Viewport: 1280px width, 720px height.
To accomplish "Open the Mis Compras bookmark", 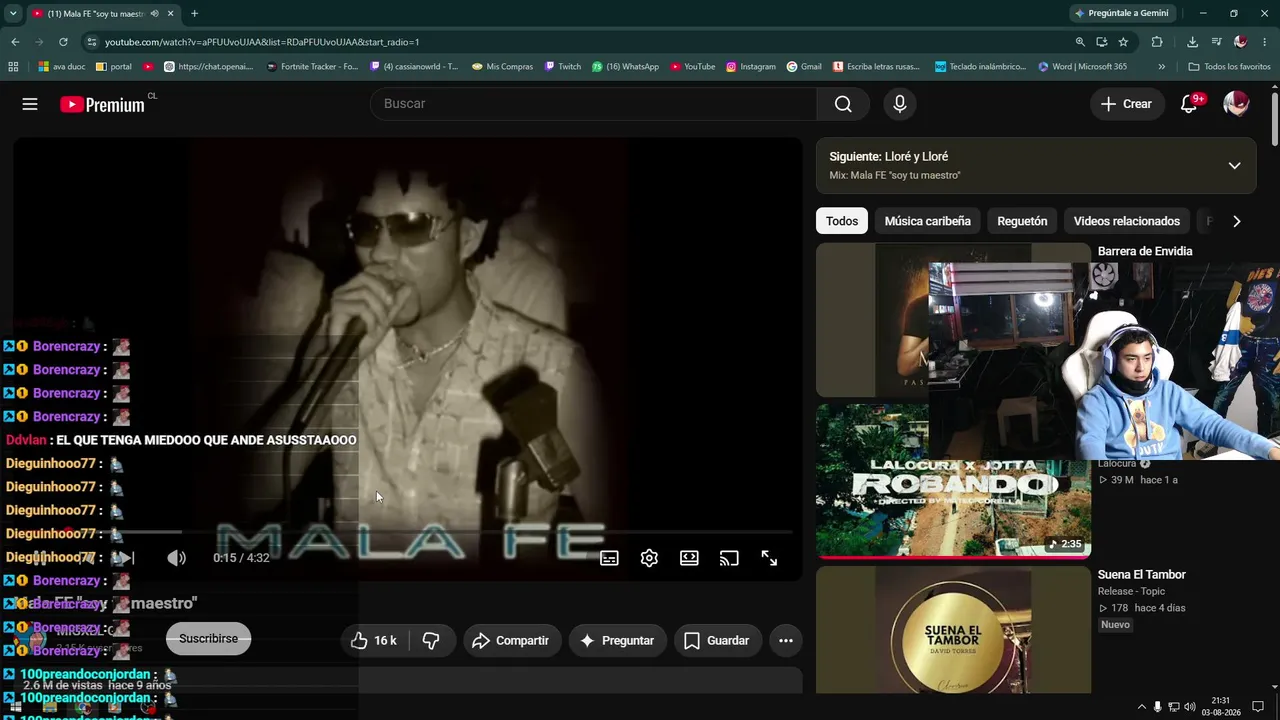I will [502, 67].
